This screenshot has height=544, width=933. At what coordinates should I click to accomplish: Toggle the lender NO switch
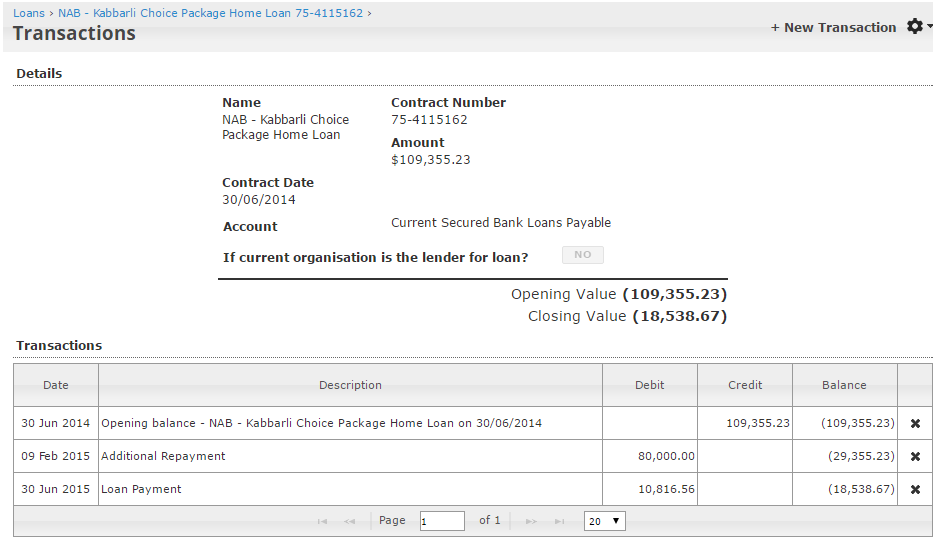583,255
